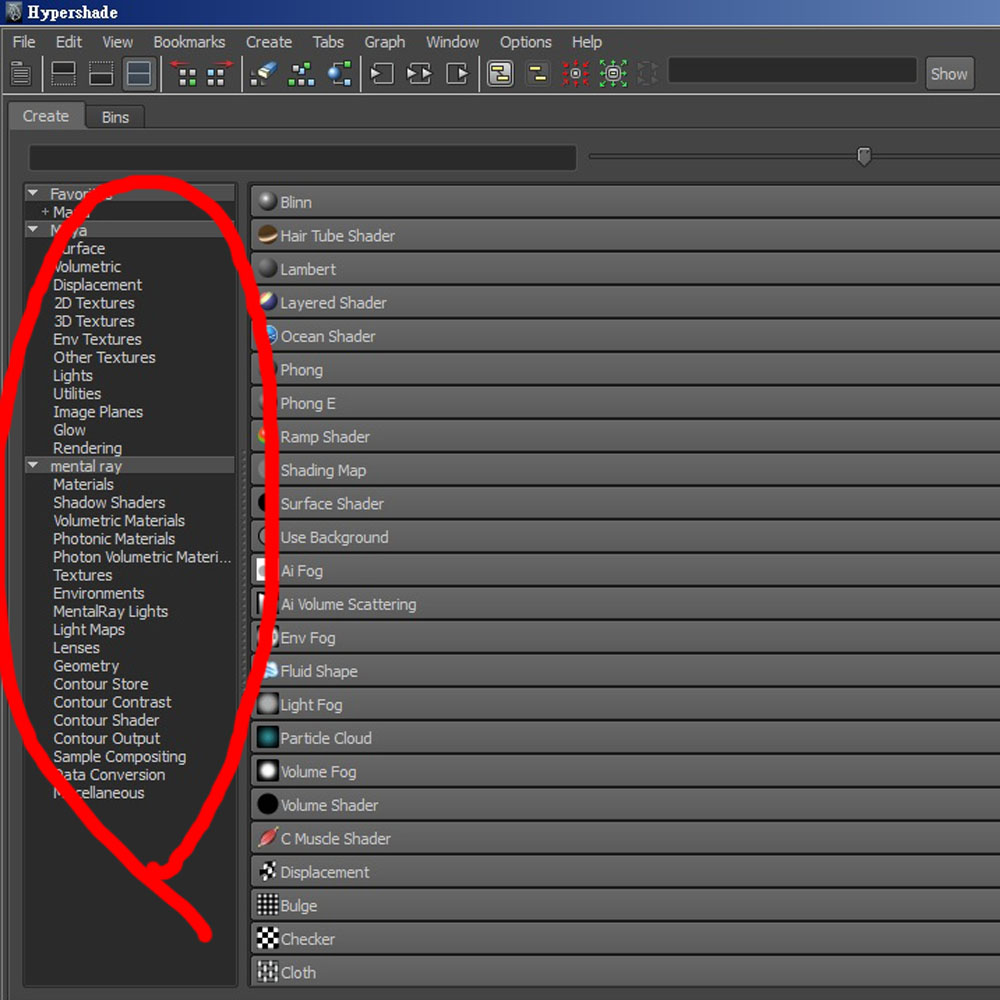The image size is (1000, 1000).
Task: Select Image Planes category
Action: 98,412
